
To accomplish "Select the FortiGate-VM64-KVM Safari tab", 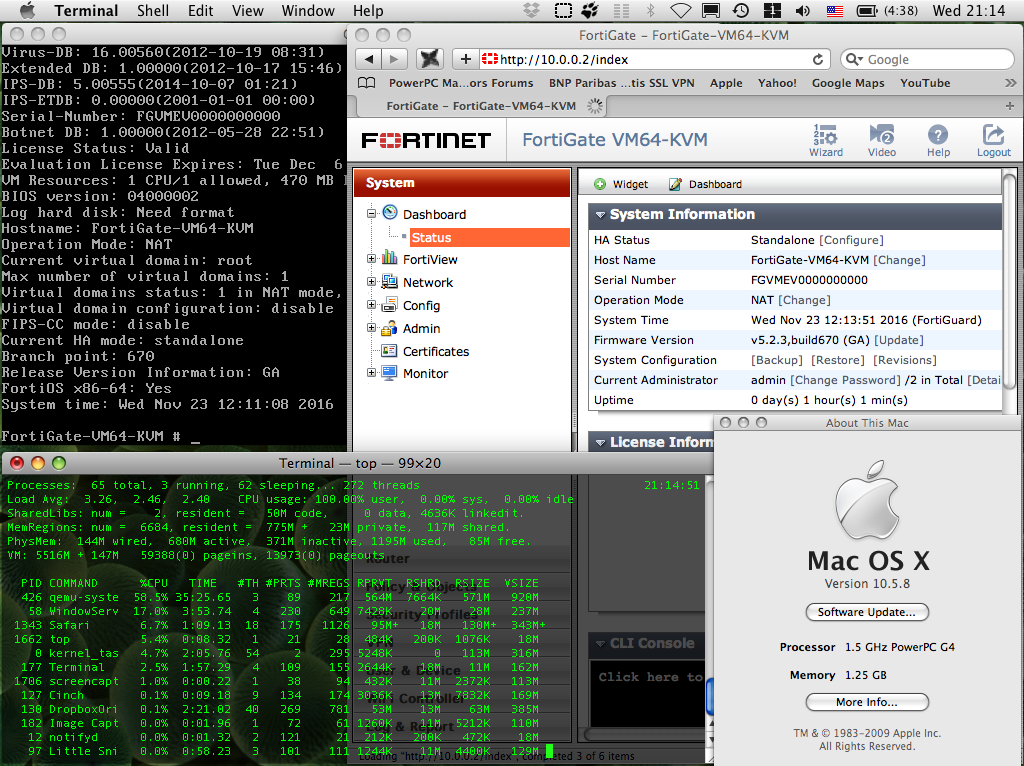I will 481,106.
